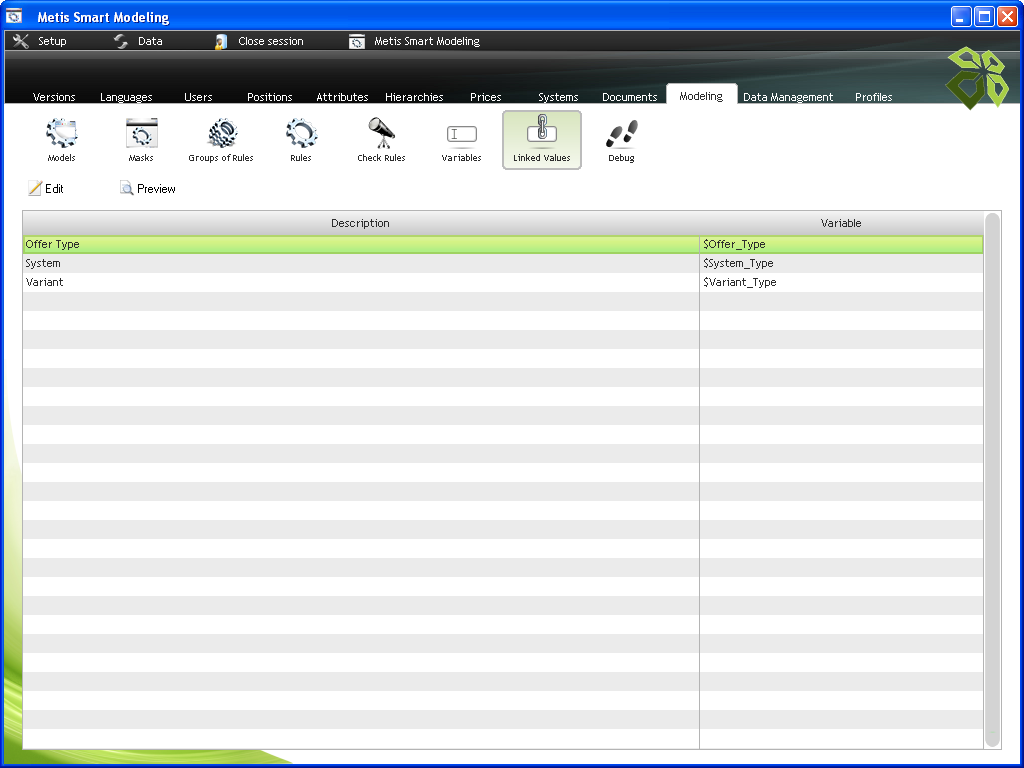
Task: Click the $Offer_Type variable cell
Action: 841,244
